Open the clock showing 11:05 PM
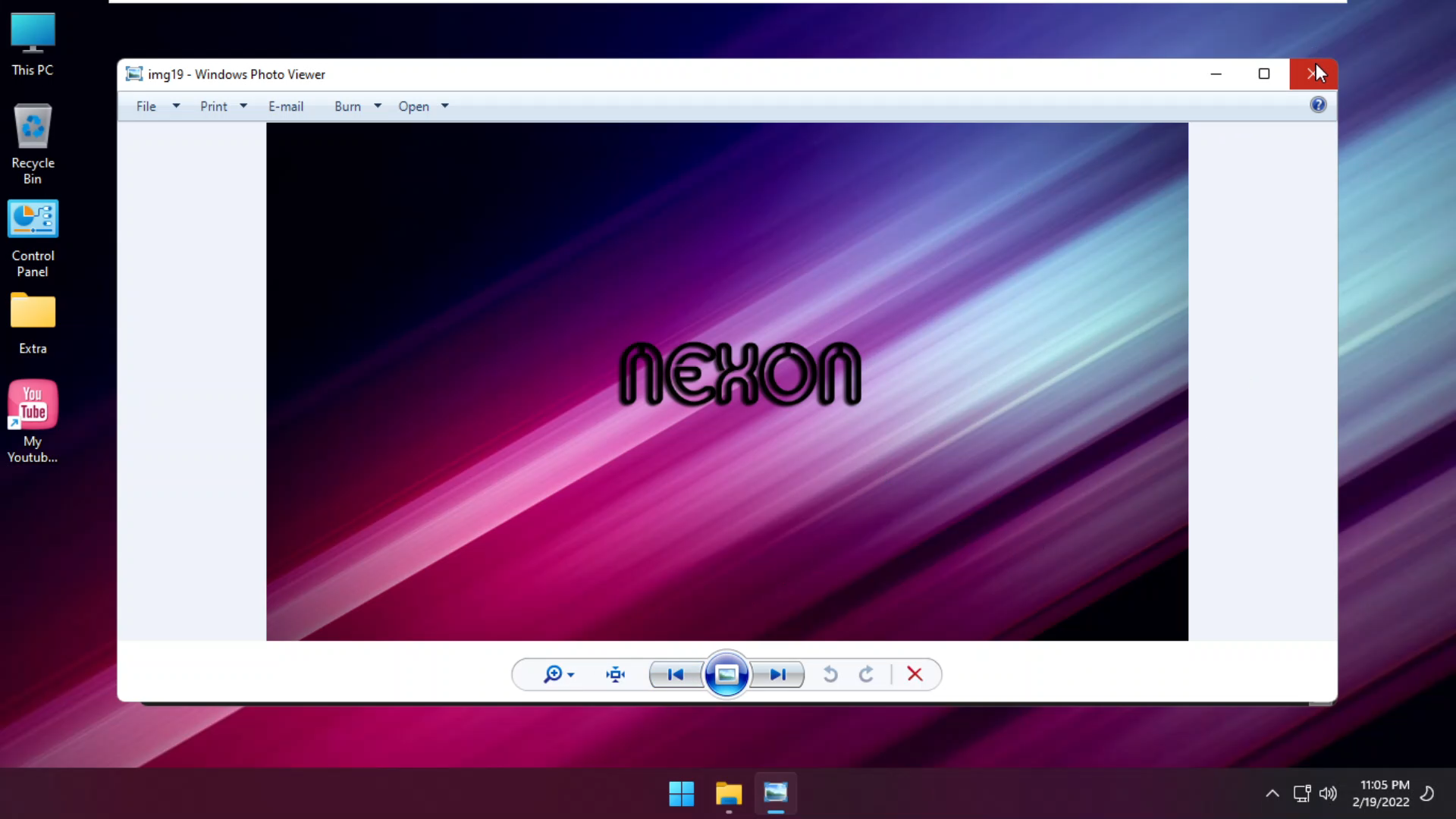The image size is (1456, 819). pos(1381,793)
